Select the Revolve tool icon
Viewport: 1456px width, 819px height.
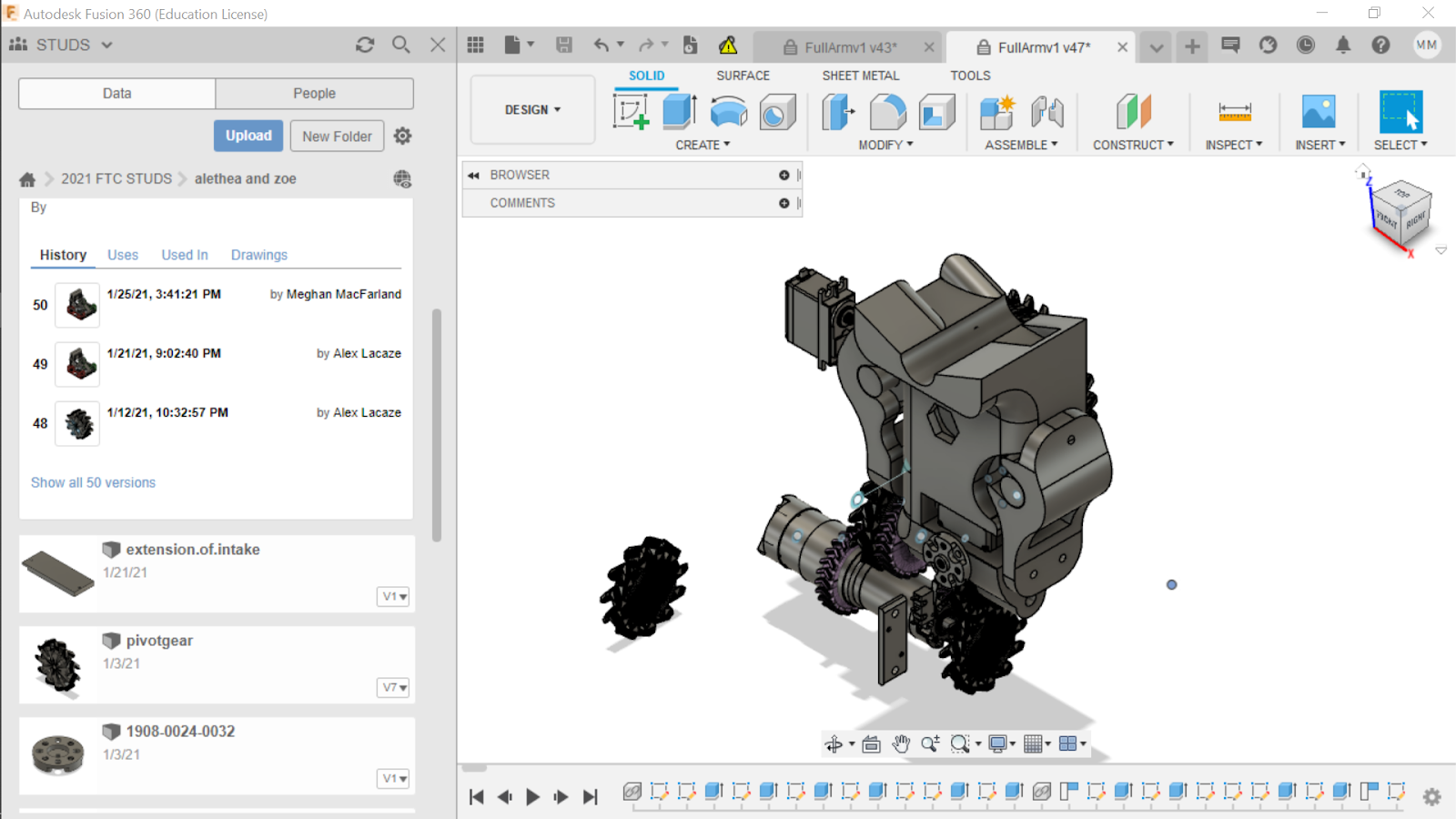point(728,112)
